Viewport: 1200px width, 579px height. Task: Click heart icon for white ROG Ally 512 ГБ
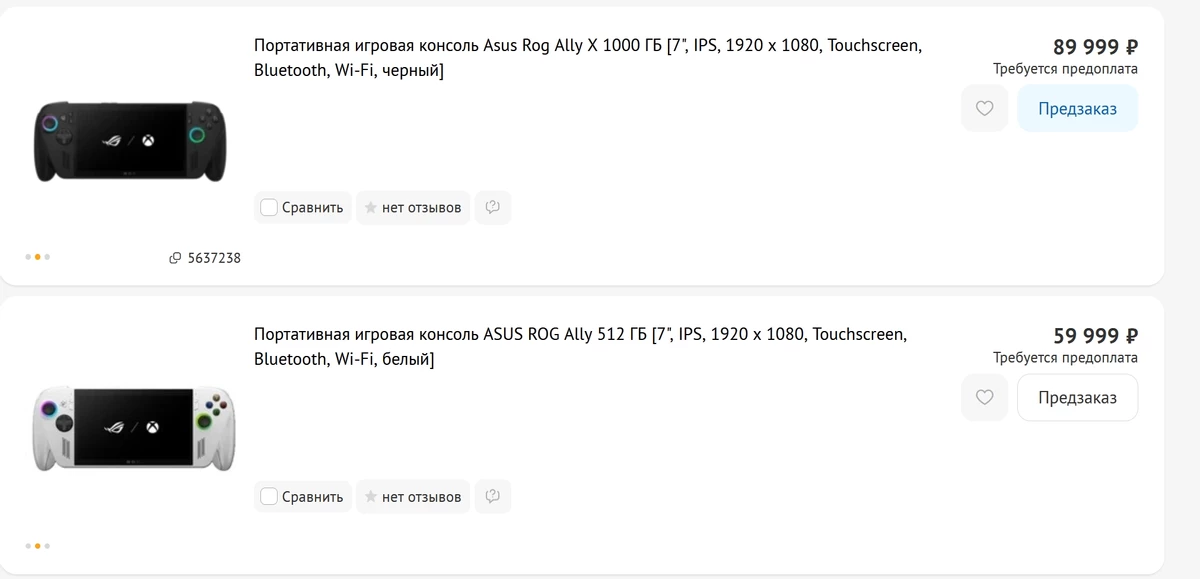(984, 397)
